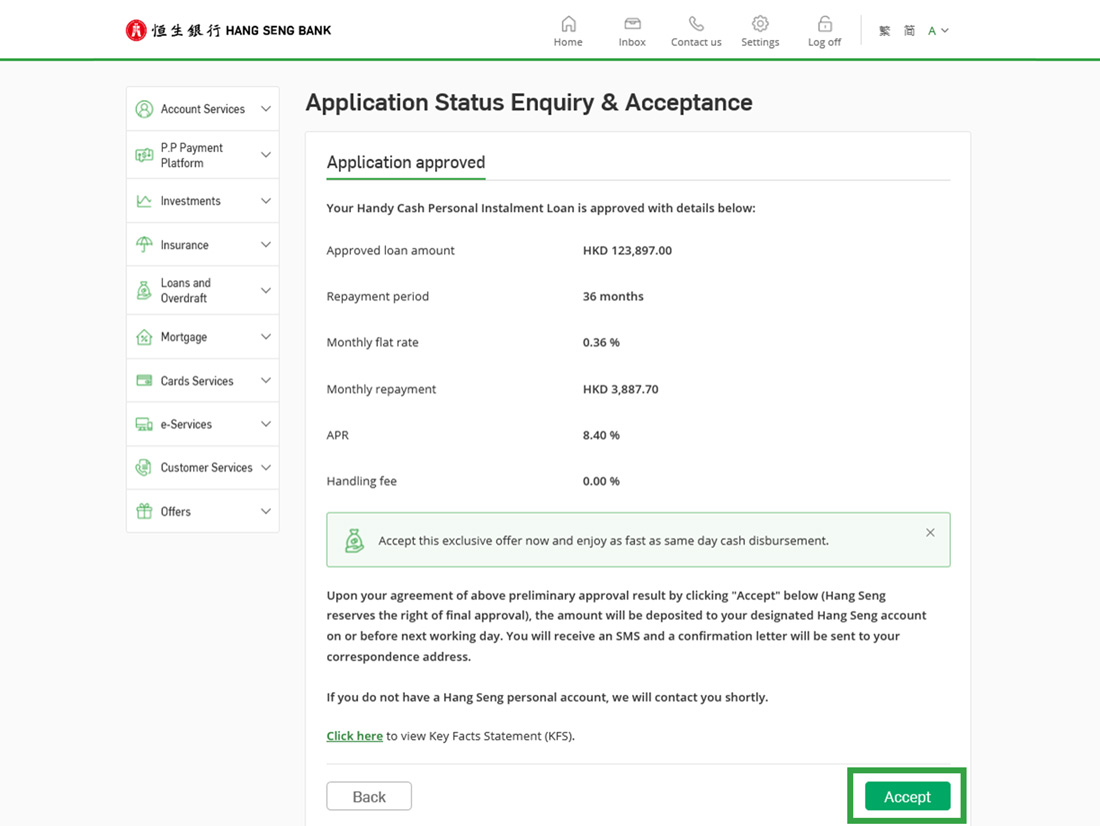Image resolution: width=1100 pixels, height=826 pixels.
Task: Expand P.P Payment Platform chevron
Action: (266, 155)
